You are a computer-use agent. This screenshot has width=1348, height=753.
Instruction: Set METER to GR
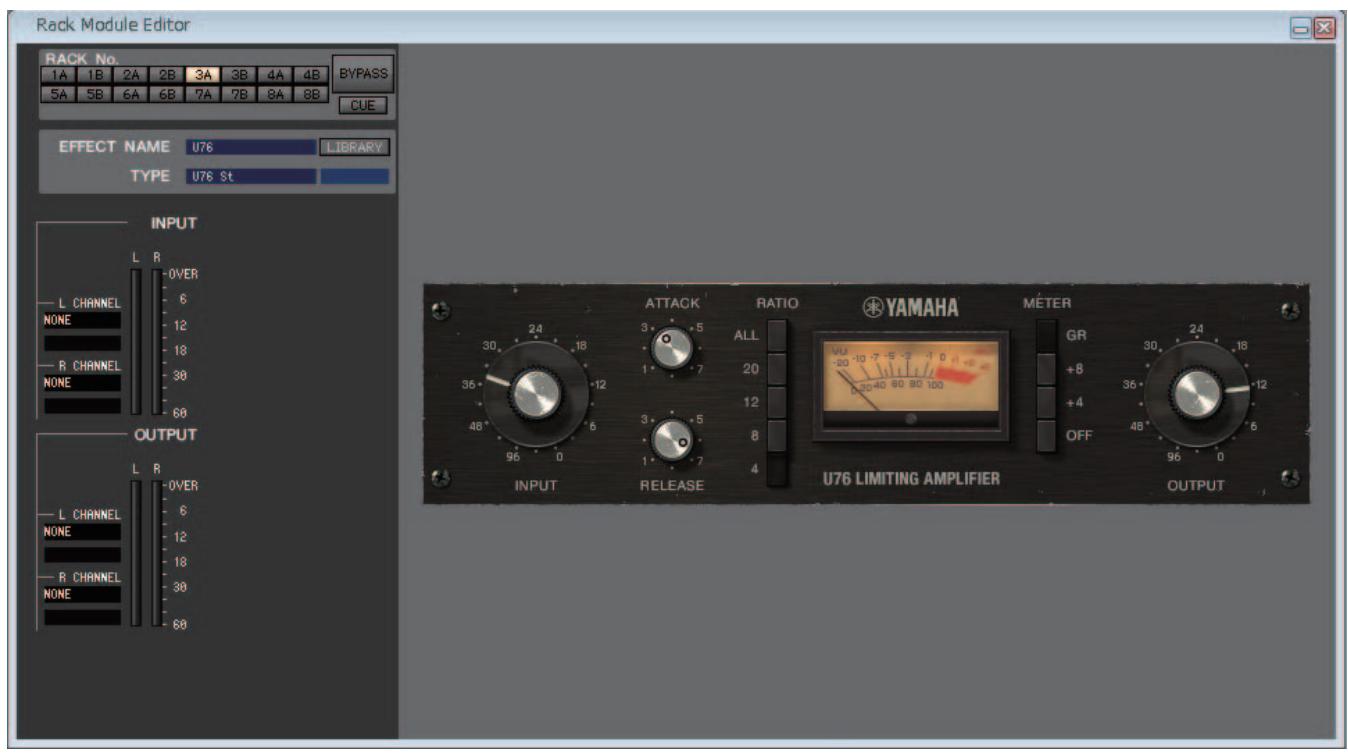coord(1047,337)
